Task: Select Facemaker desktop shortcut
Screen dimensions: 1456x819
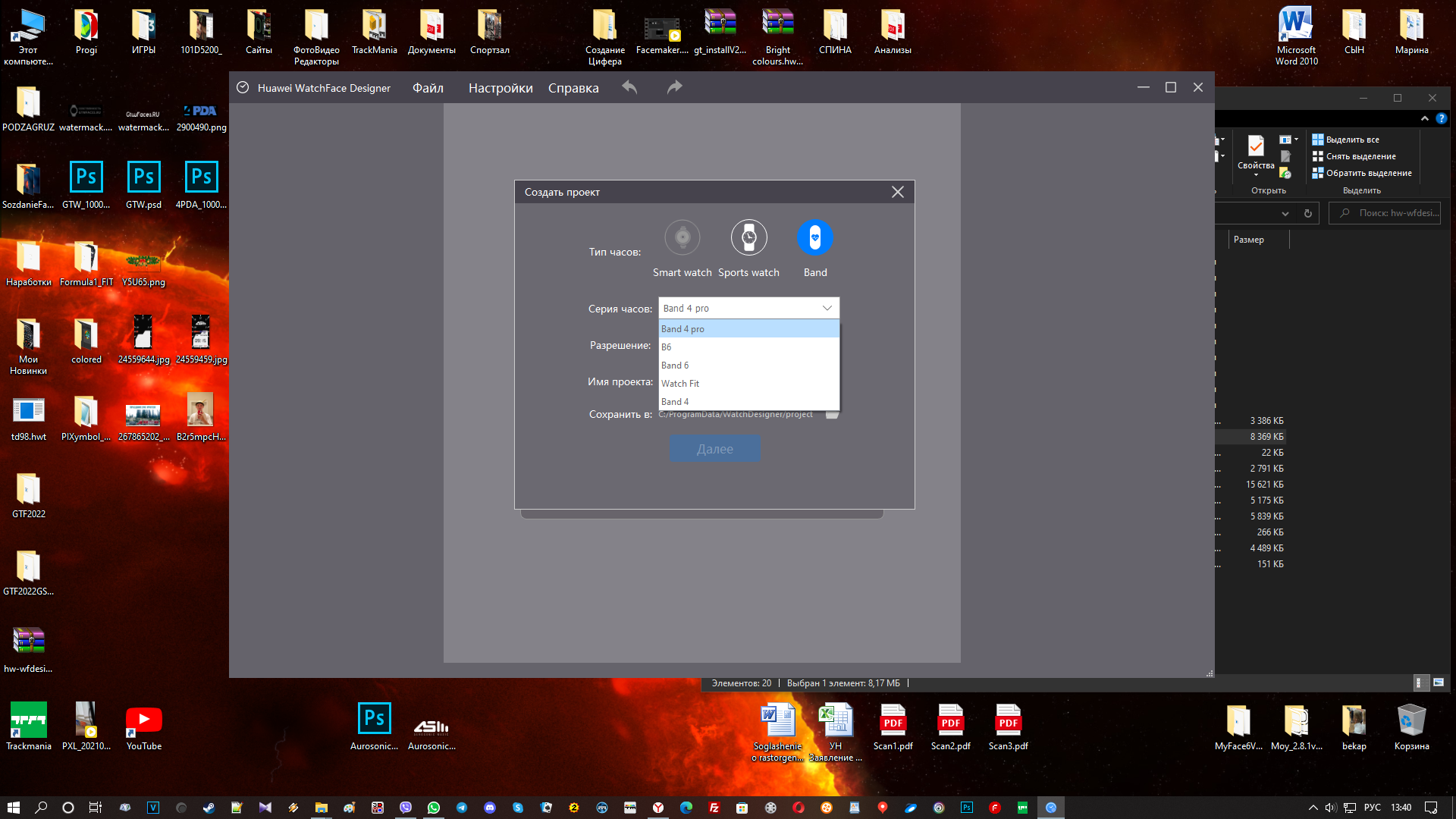Action: pyautogui.click(x=662, y=32)
